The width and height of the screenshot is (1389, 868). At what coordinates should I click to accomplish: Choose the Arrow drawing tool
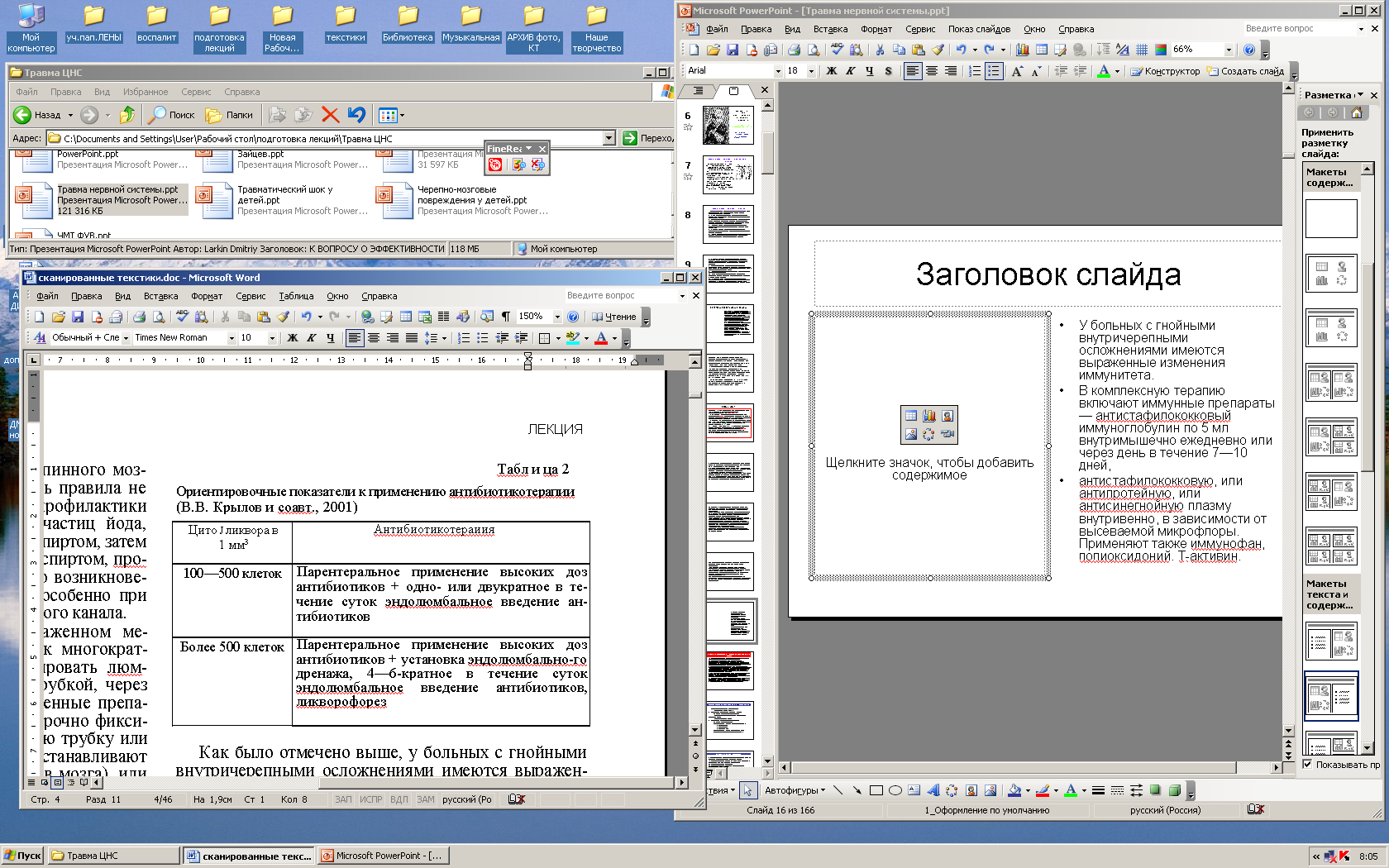pos(857,790)
